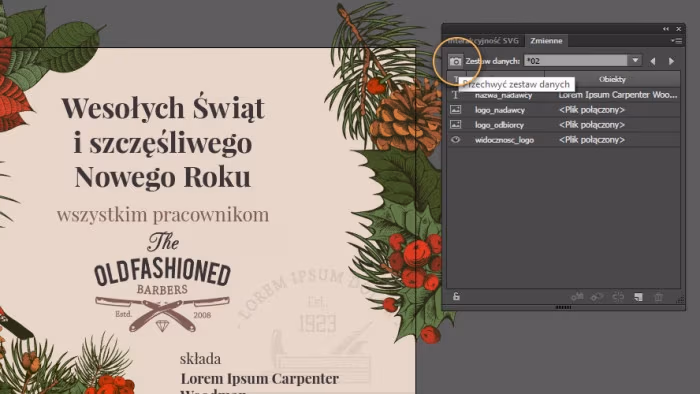Click the linked file icon of logo_nadawcy
Viewport: 700px width, 394px height.
tap(455, 109)
